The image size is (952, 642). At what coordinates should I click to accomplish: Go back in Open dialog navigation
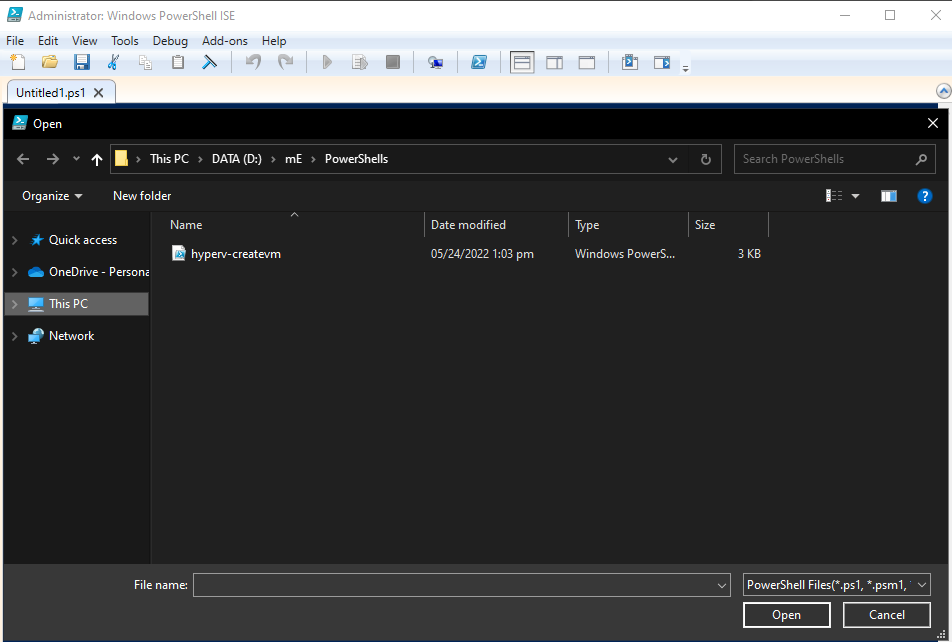[x=23, y=159]
